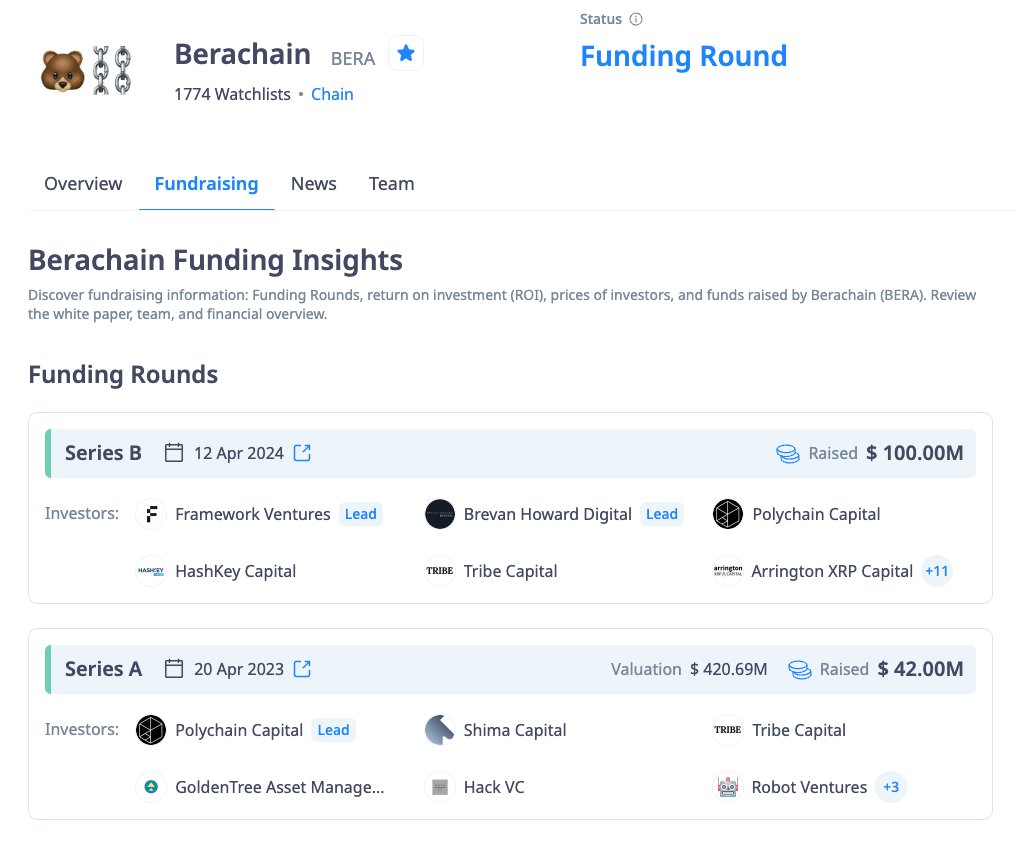Open Series B external link icon
Image resolution: width=1016 pixels, height=845 pixels.
[x=302, y=453]
